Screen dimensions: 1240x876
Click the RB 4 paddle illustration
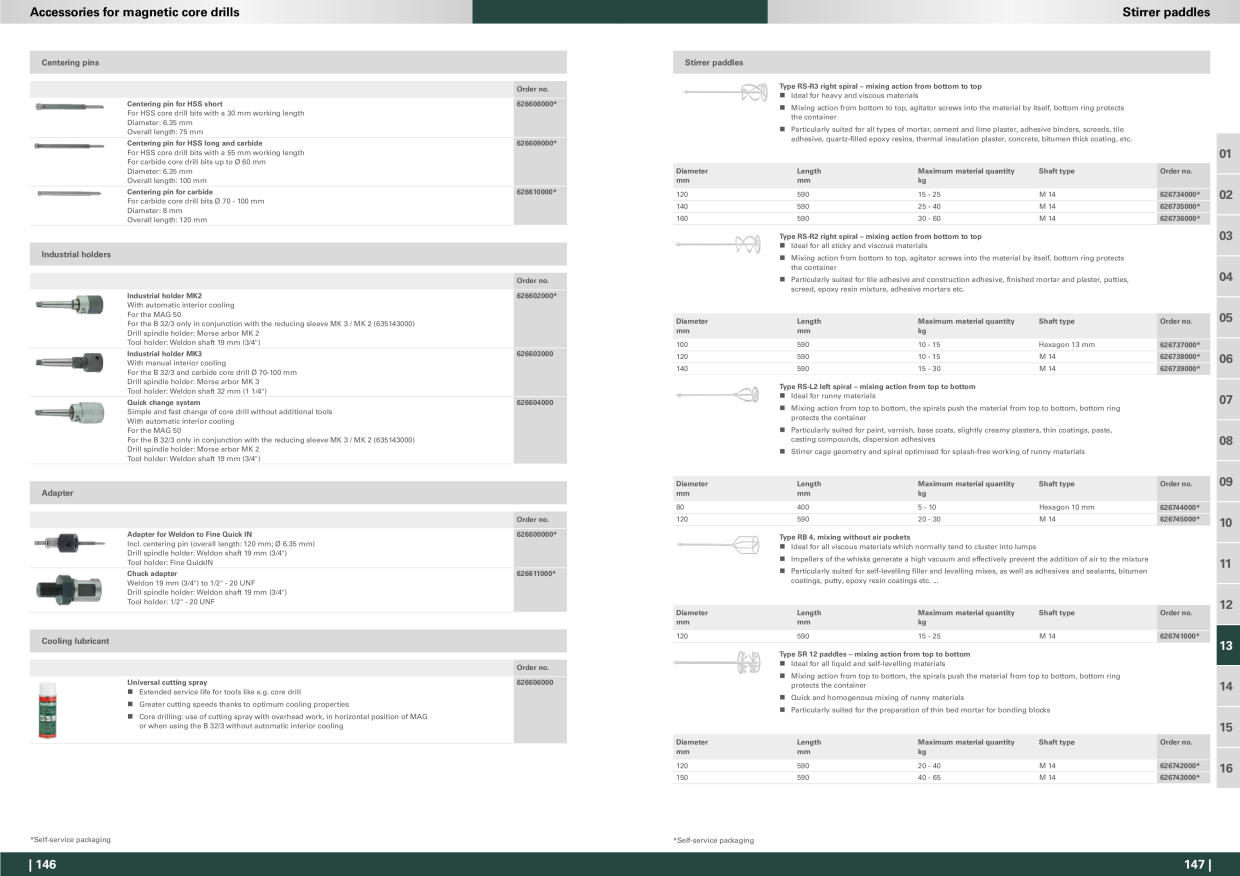720,545
